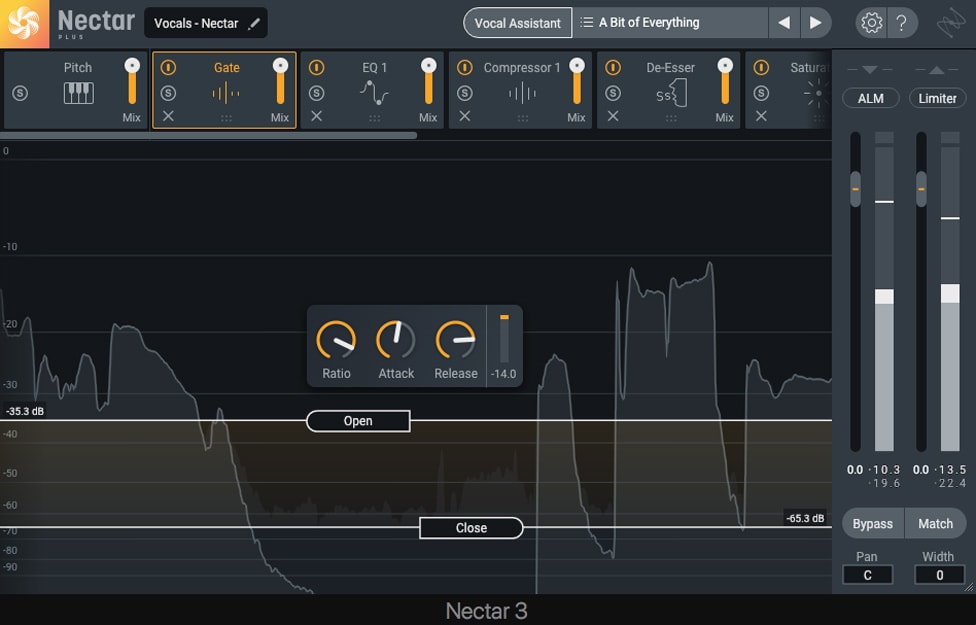Load the next preset
Viewport: 976px width, 625px height.
pos(815,23)
